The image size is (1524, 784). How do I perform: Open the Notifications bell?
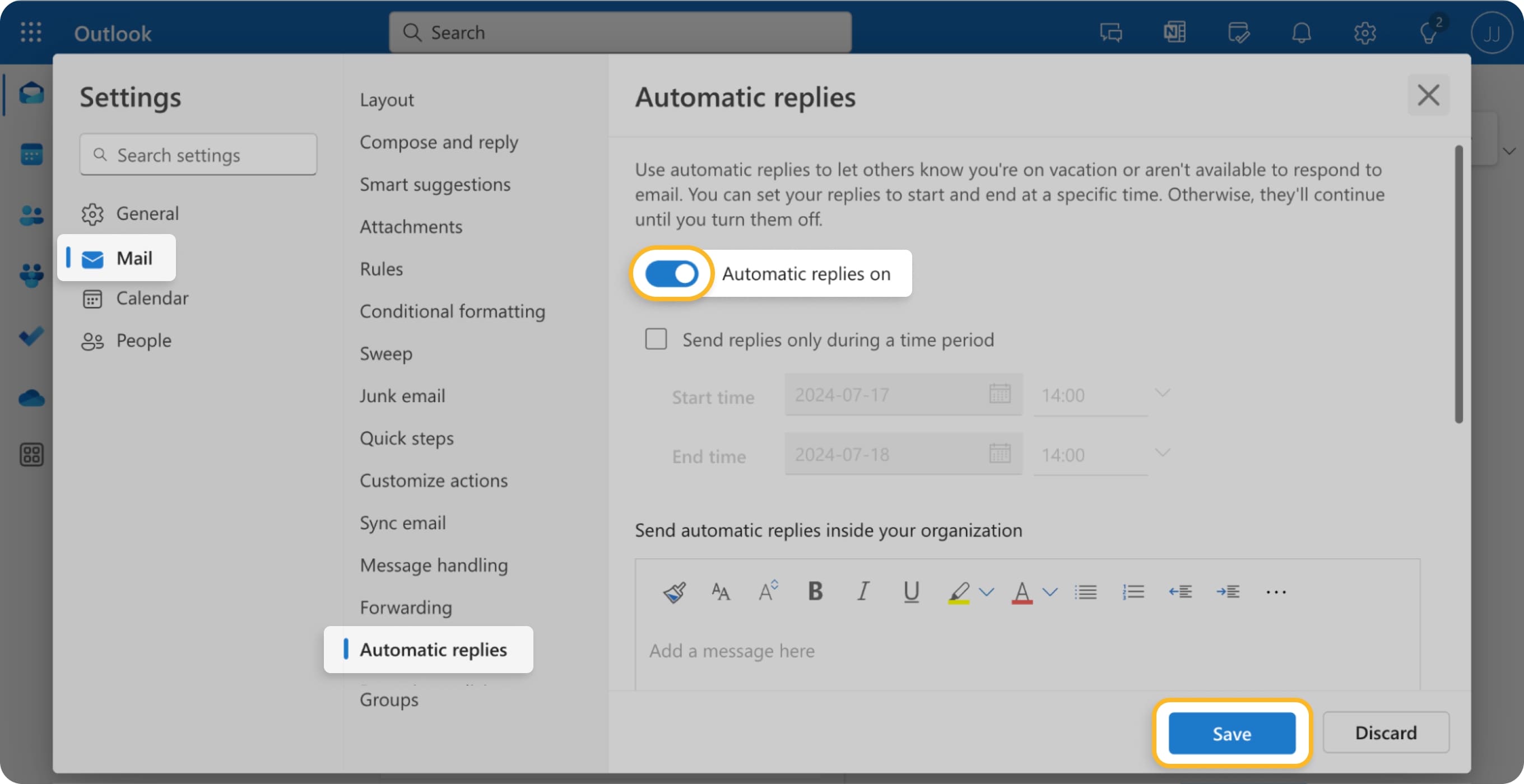[1302, 32]
